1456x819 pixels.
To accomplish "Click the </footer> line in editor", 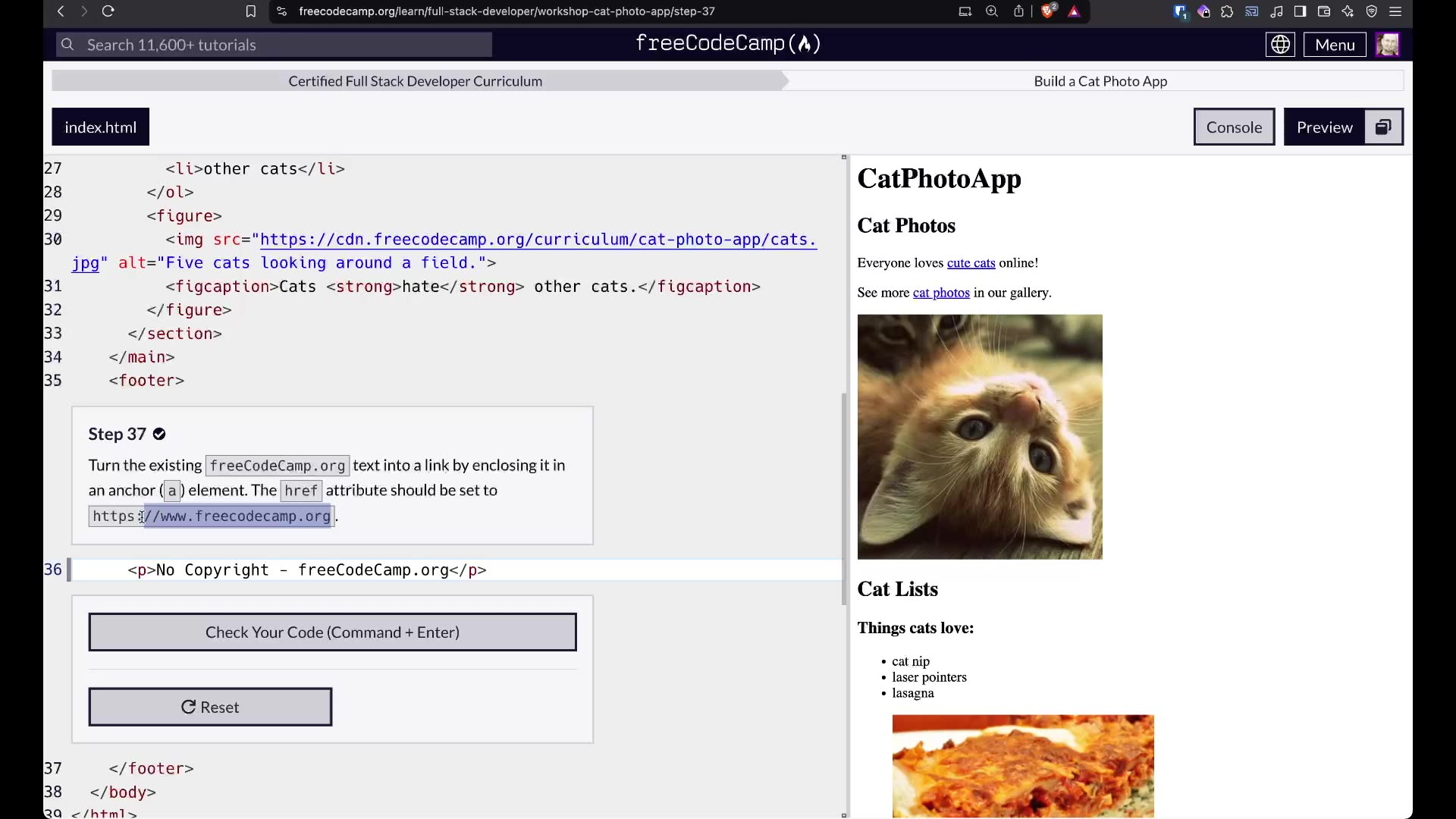I will [152, 768].
